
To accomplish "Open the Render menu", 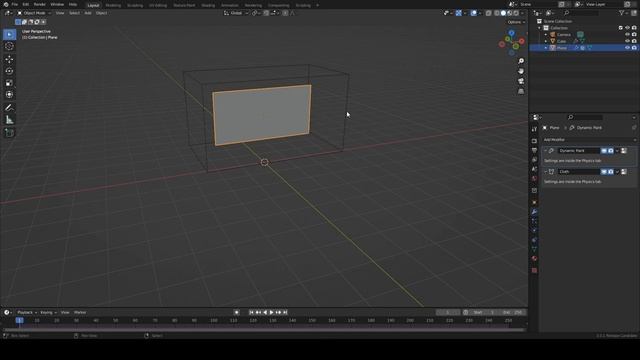I will (x=40, y=4).
